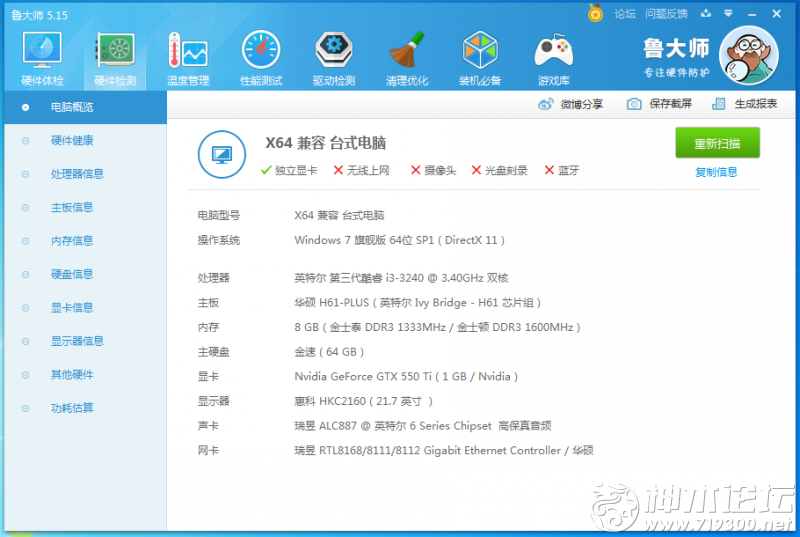Viewport: 800px width, 537px height.
Task: Click the green 重新扫描 button
Action: coord(717,143)
